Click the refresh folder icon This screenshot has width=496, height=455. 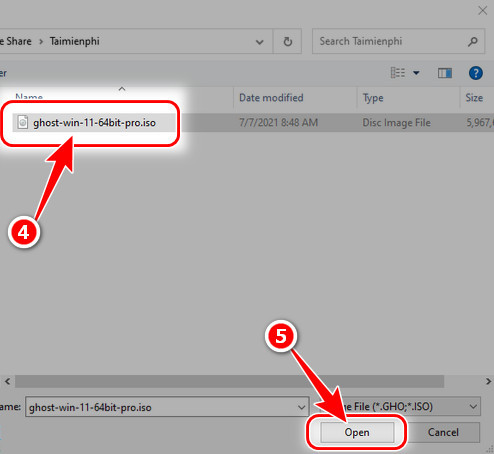coord(288,41)
